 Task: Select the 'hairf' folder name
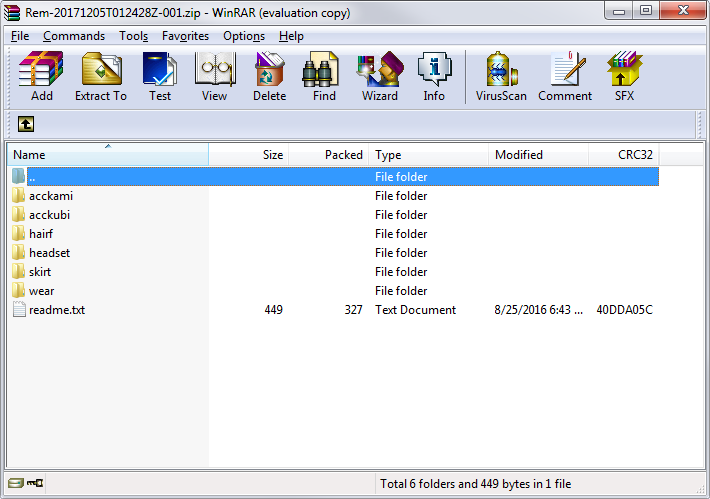click(x=41, y=234)
